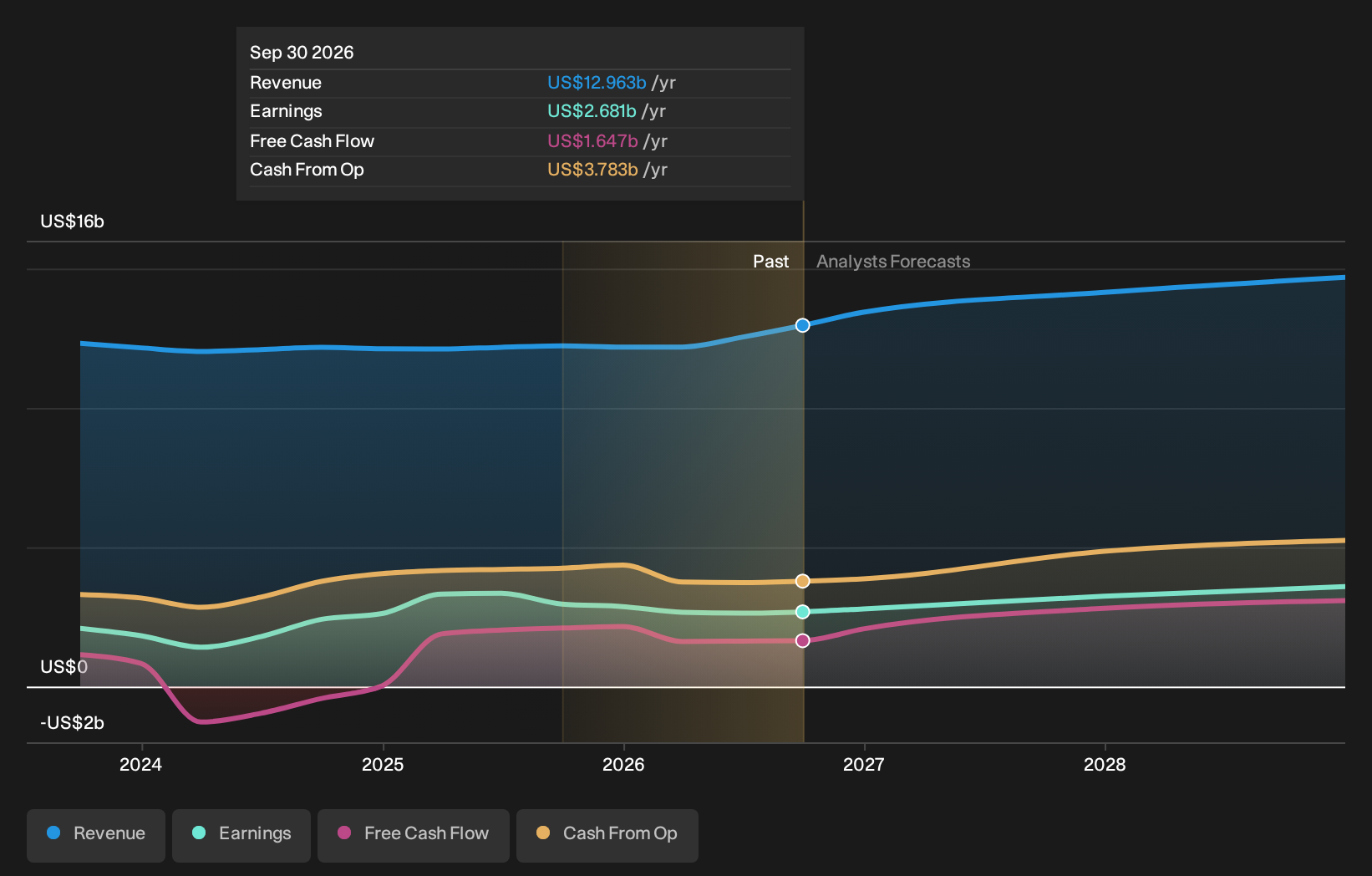Click the teal Earnings data point marker
The image size is (1372, 876).
pos(802,612)
